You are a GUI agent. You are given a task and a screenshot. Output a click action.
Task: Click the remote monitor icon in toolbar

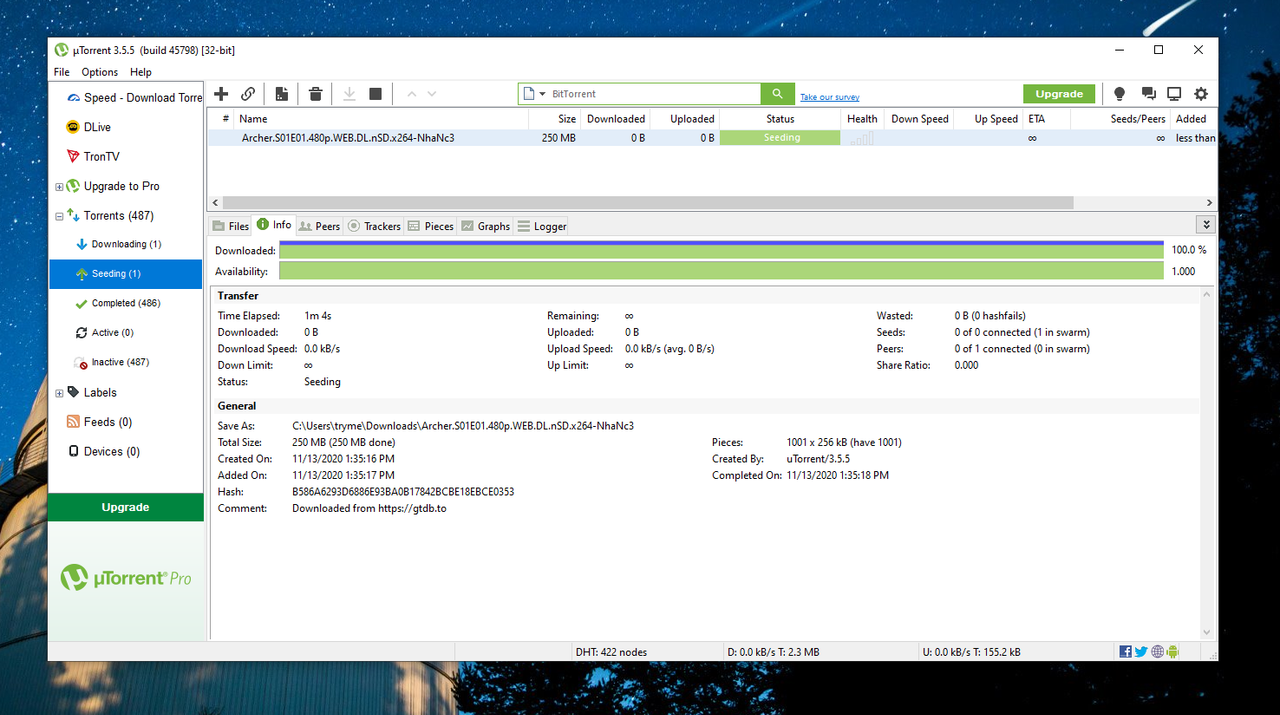1174,94
